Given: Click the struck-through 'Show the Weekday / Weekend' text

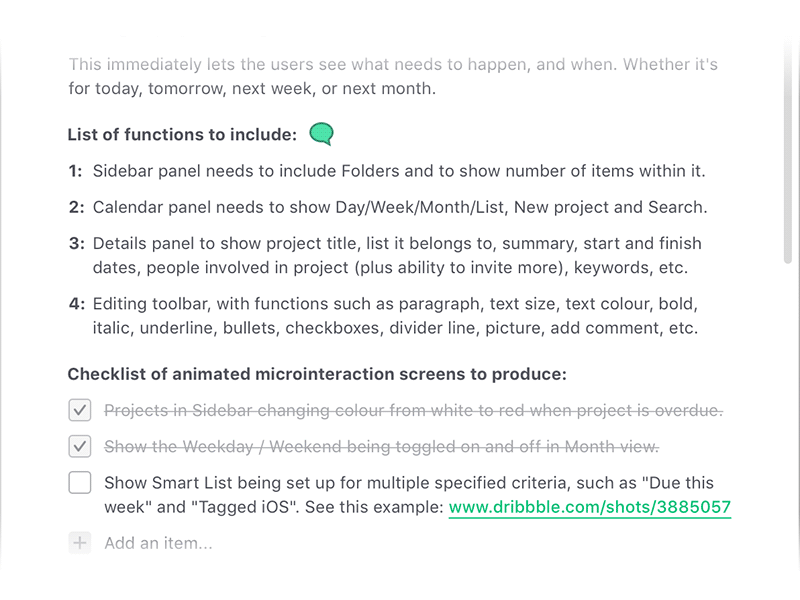Looking at the screenshot, I should tap(381, 447).
